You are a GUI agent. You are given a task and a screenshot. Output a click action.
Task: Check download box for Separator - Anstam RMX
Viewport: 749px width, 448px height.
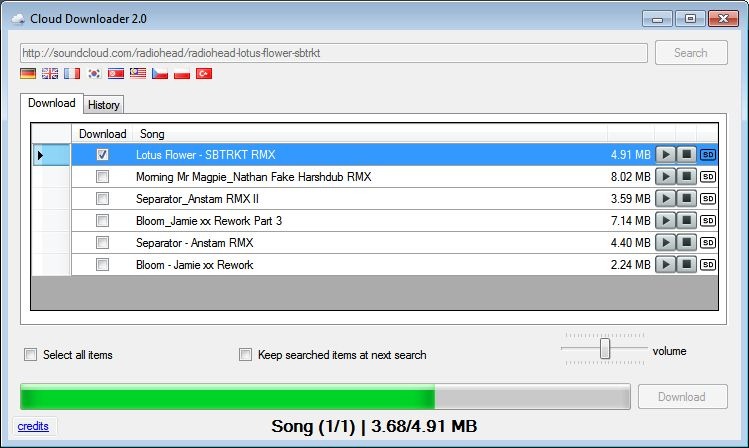102,243
